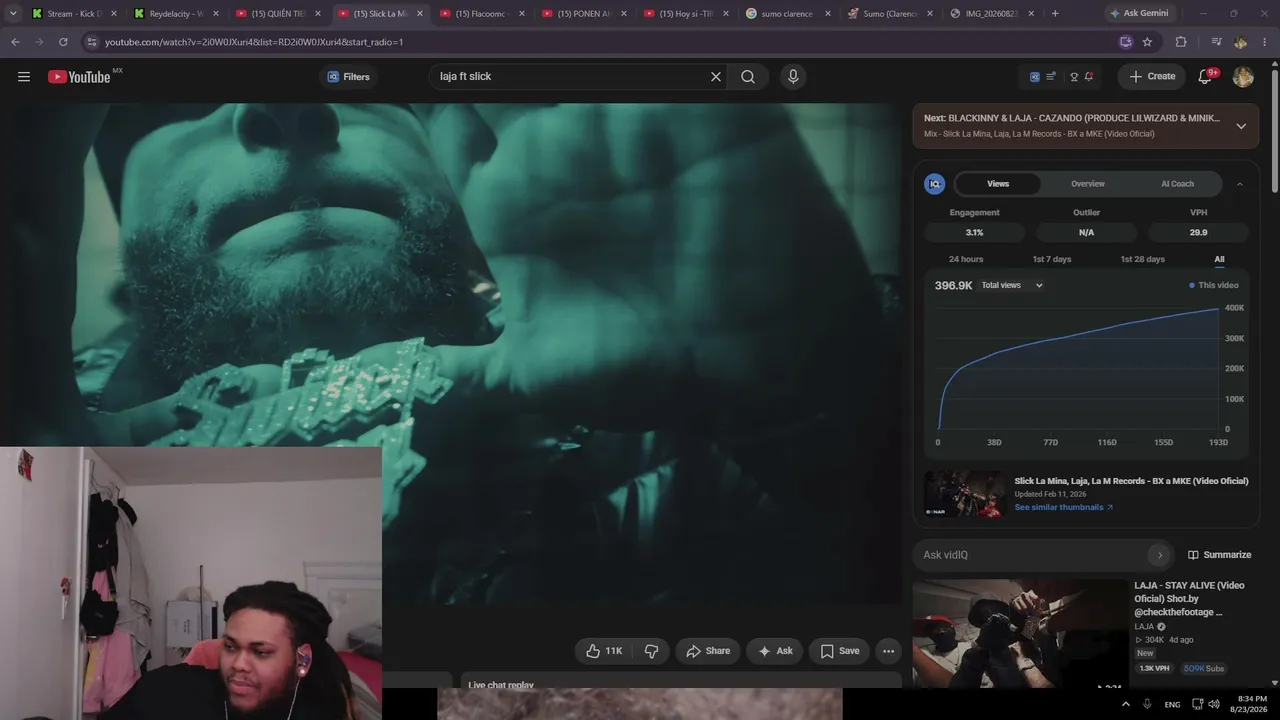
Task: Open browser media control icon
Action: tap(1216, 42)
